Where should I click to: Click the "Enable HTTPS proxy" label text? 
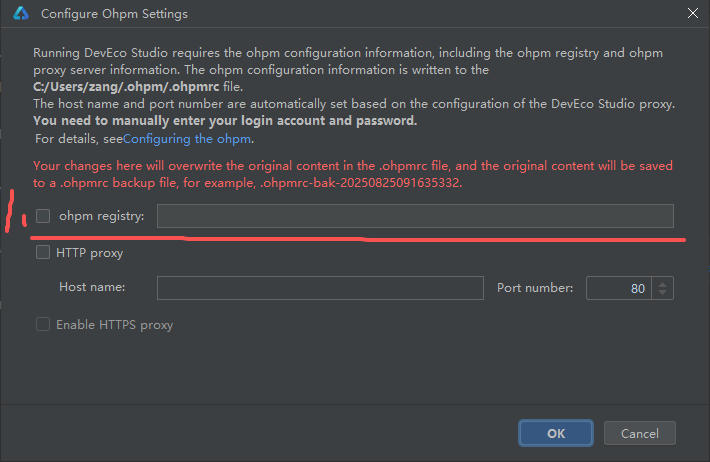[114, 324]
